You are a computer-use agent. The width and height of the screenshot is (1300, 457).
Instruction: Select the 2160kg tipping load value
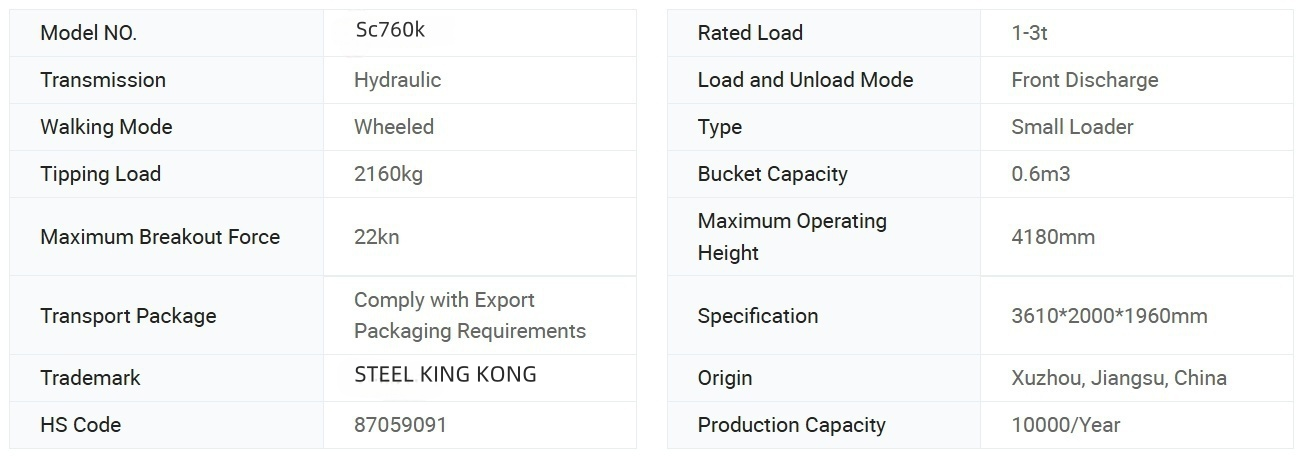tap(388, 174)
